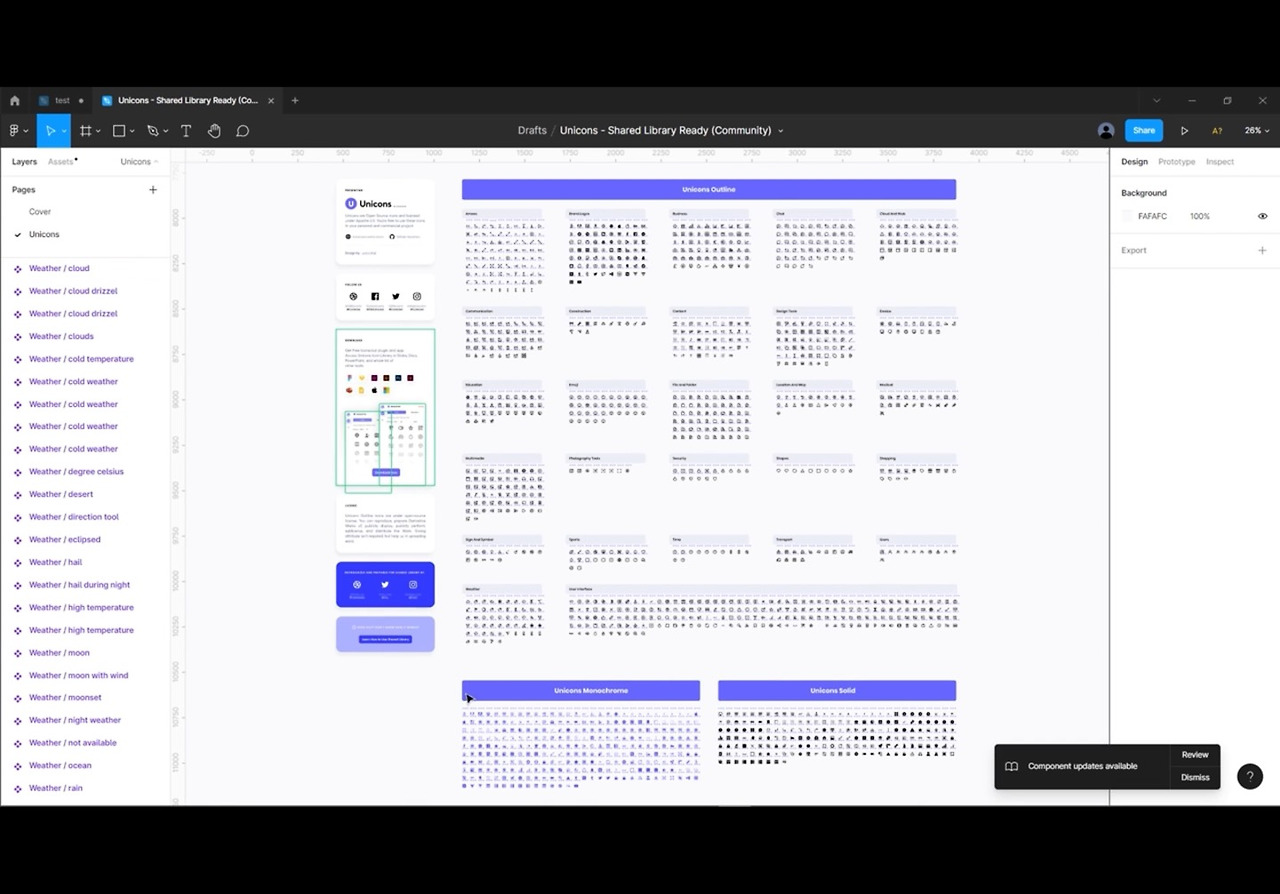
Task: Expand the Pen tool options arrow
Action: [165, 131]
